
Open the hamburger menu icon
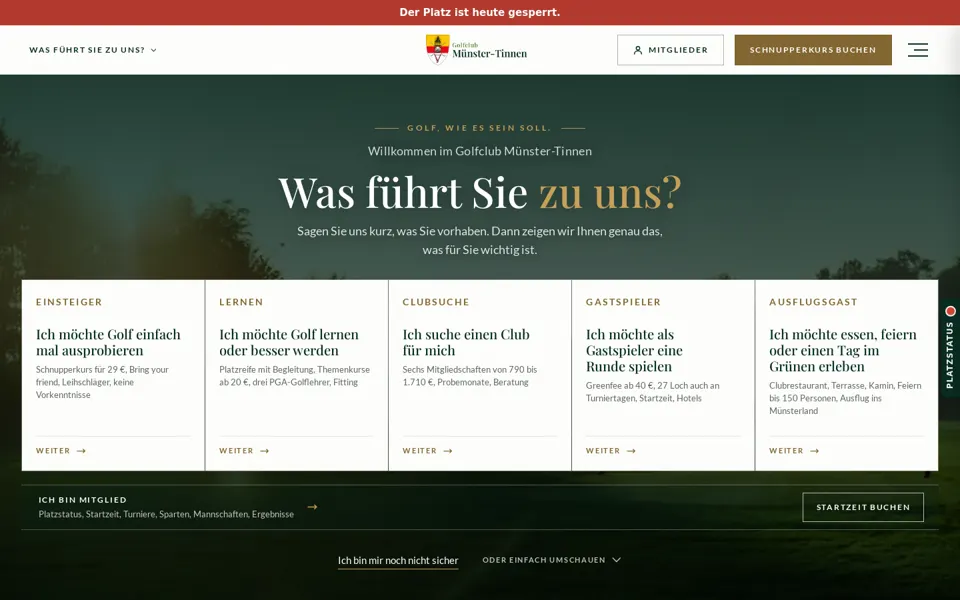pyautogui.click(x=917, y=50)
